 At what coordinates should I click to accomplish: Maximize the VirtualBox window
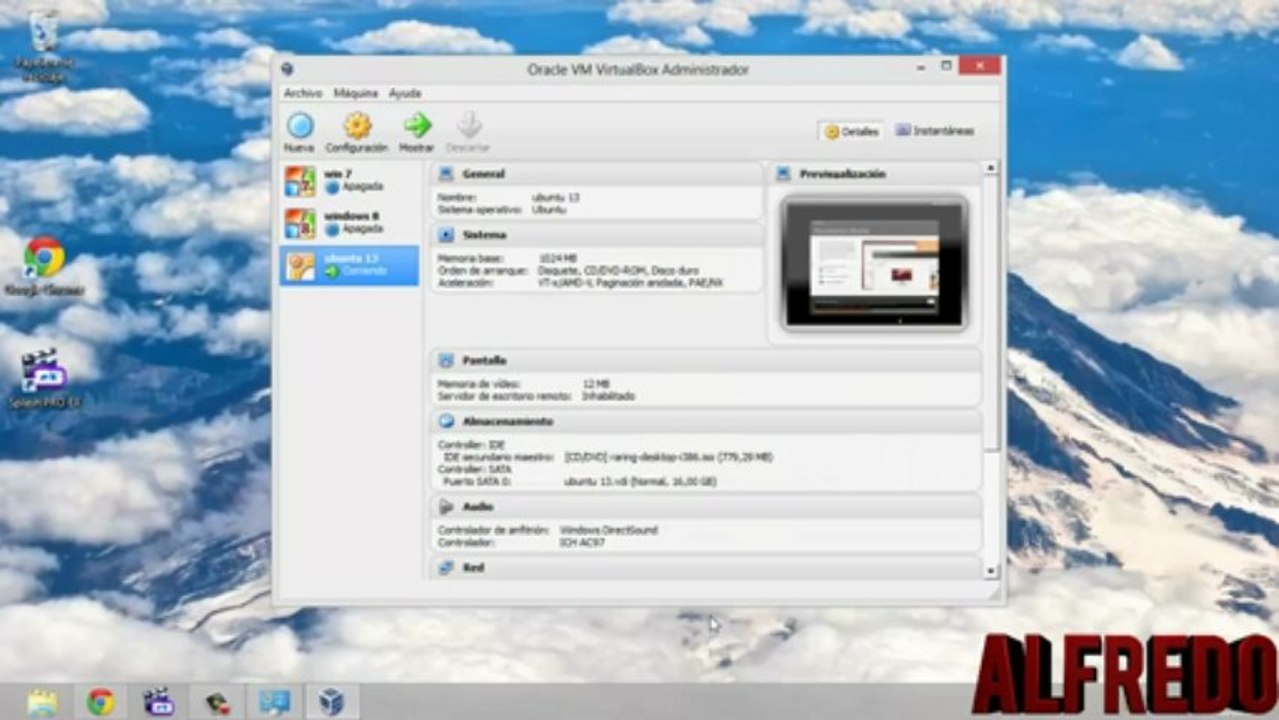(946, 66)
